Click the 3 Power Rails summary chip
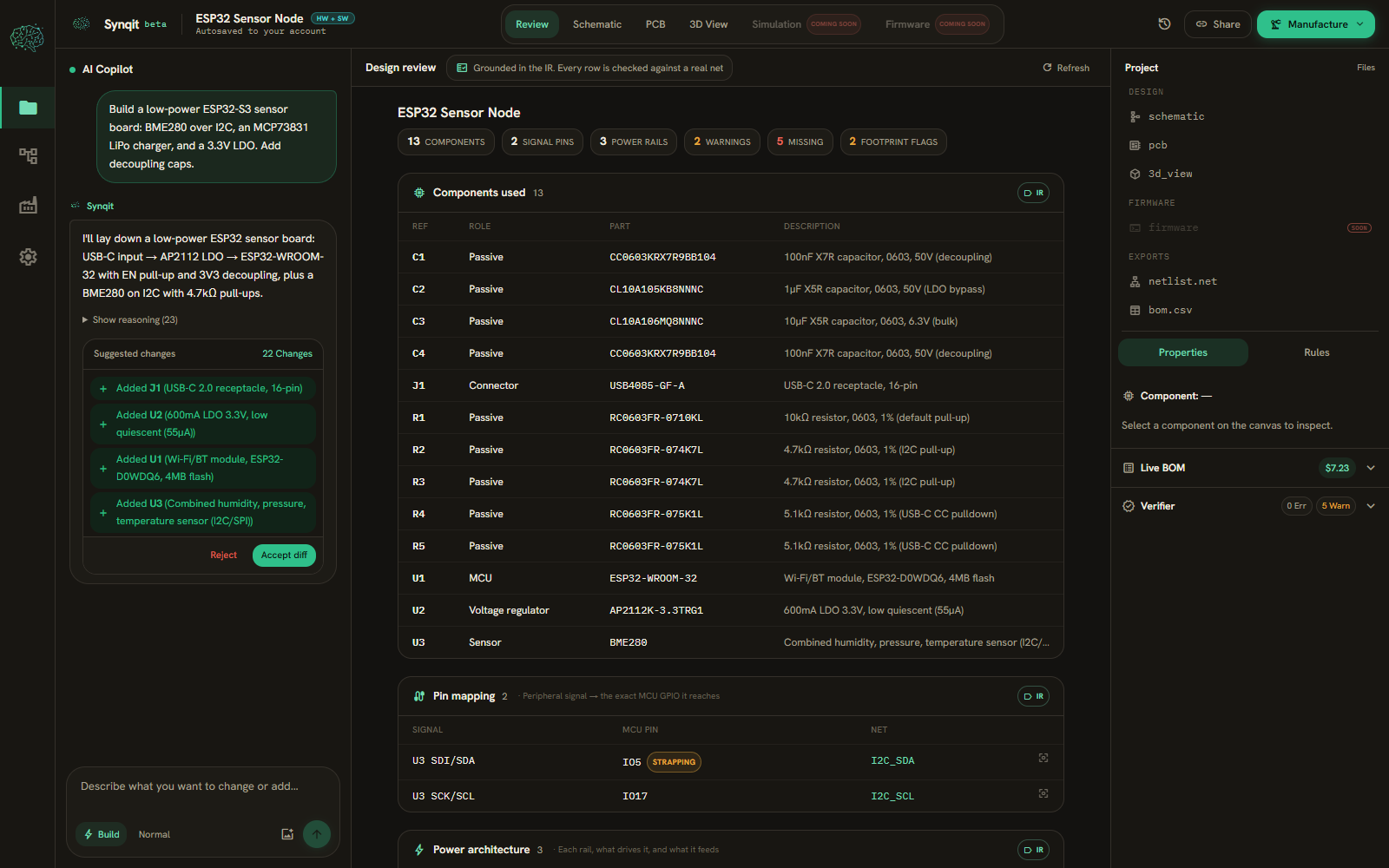 tap(634, 141)
